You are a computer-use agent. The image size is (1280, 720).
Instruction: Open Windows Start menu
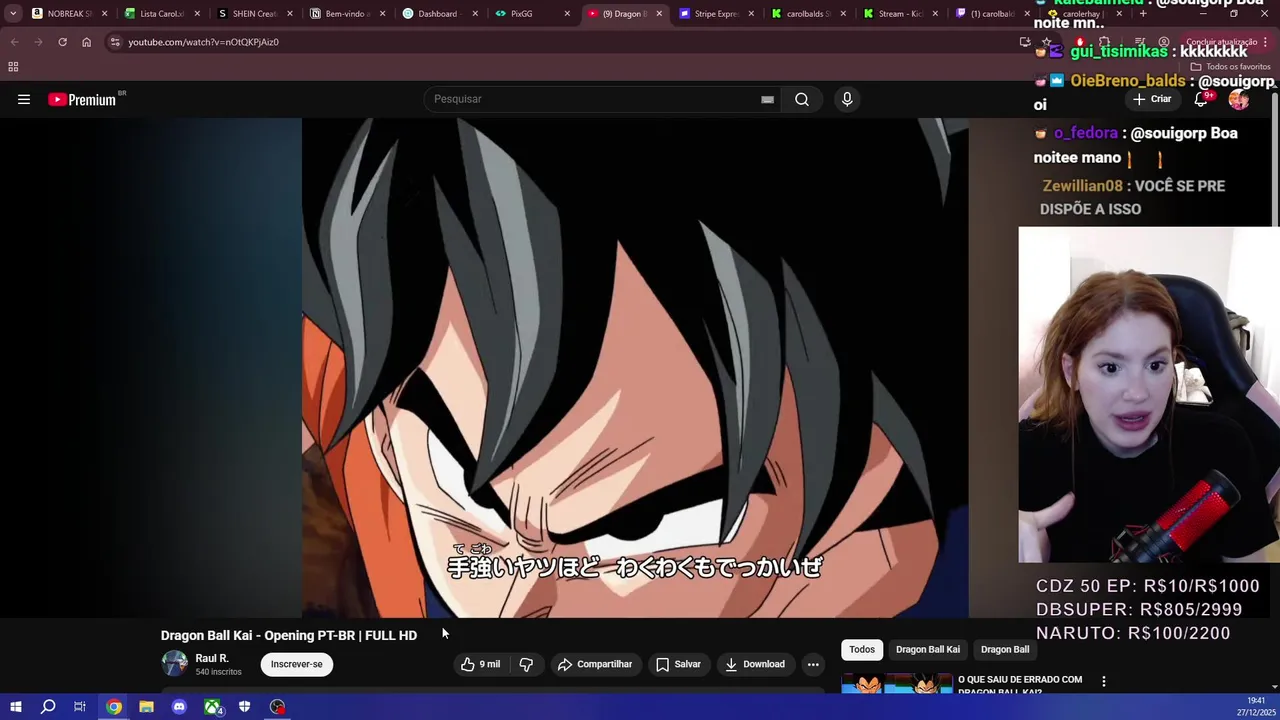[x=16, y=707]
